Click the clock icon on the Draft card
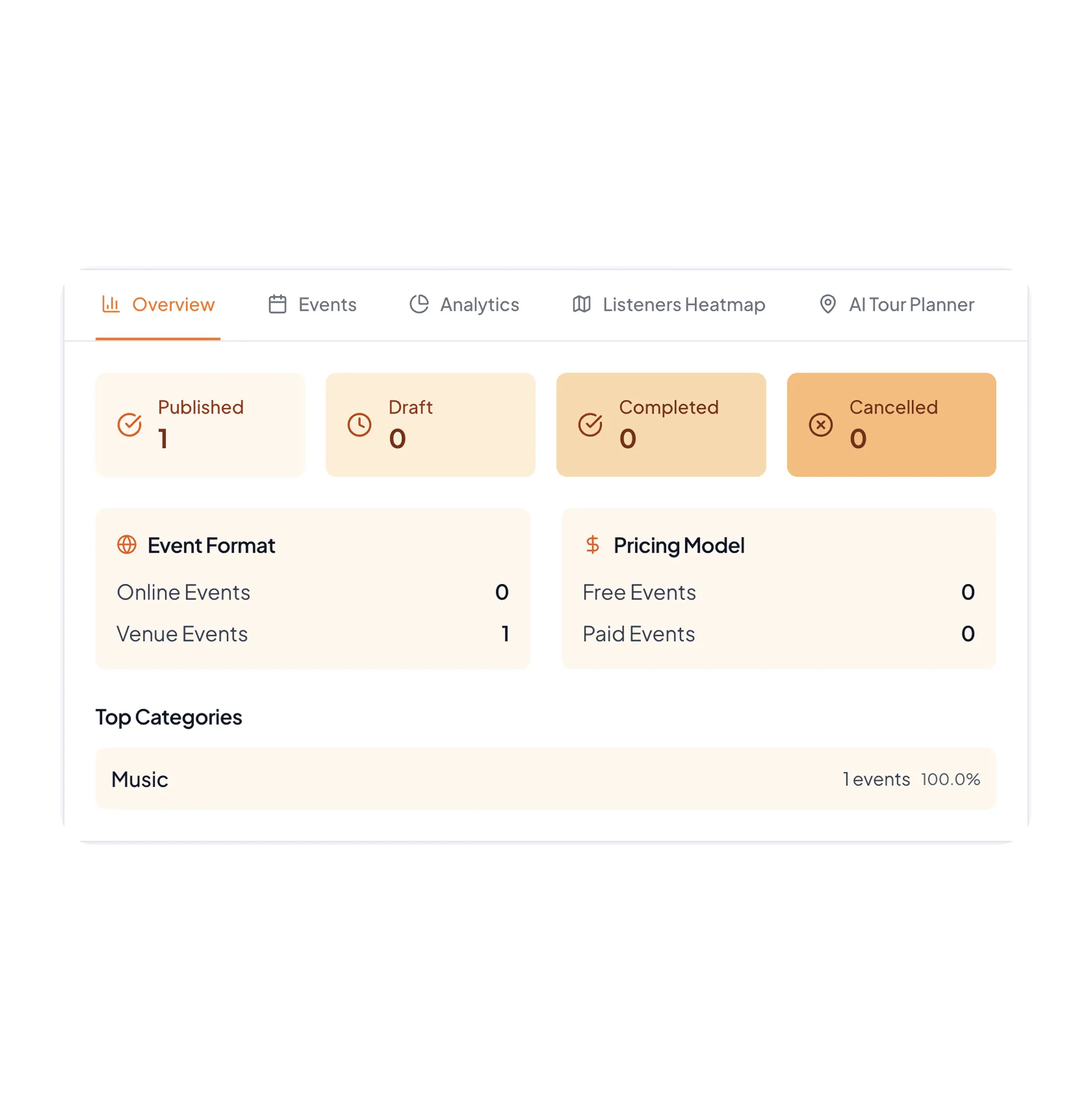This screenshot has height=1111, width=1092. click(359, 424)
